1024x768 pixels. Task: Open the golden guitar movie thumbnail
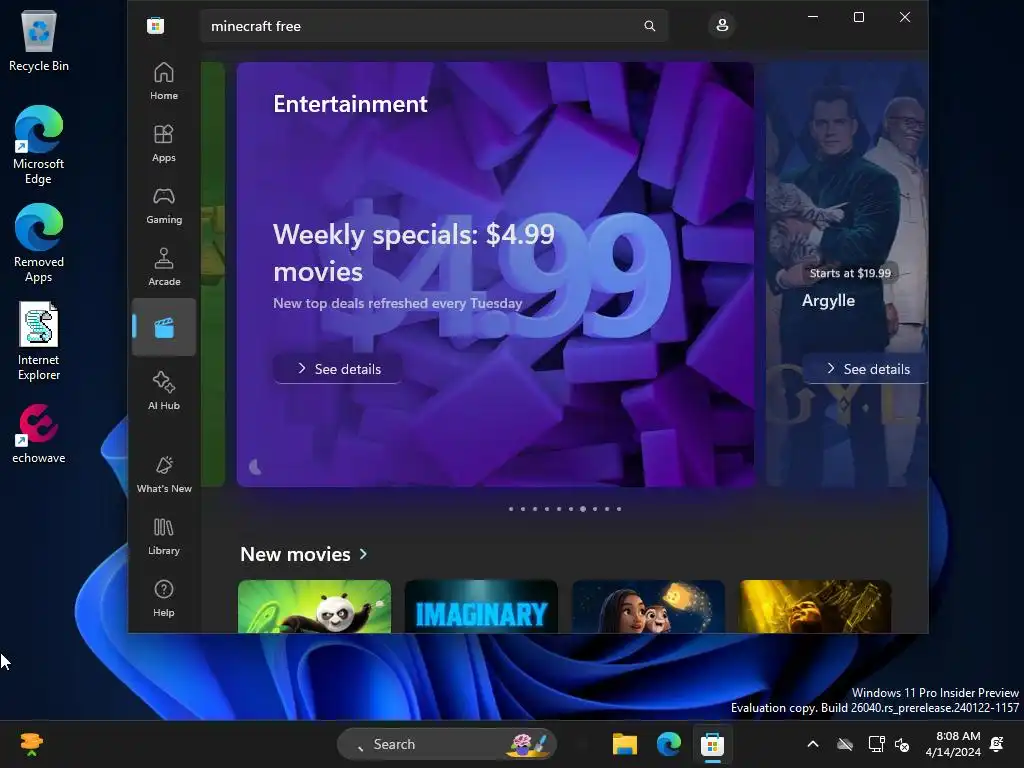[815, 606]
